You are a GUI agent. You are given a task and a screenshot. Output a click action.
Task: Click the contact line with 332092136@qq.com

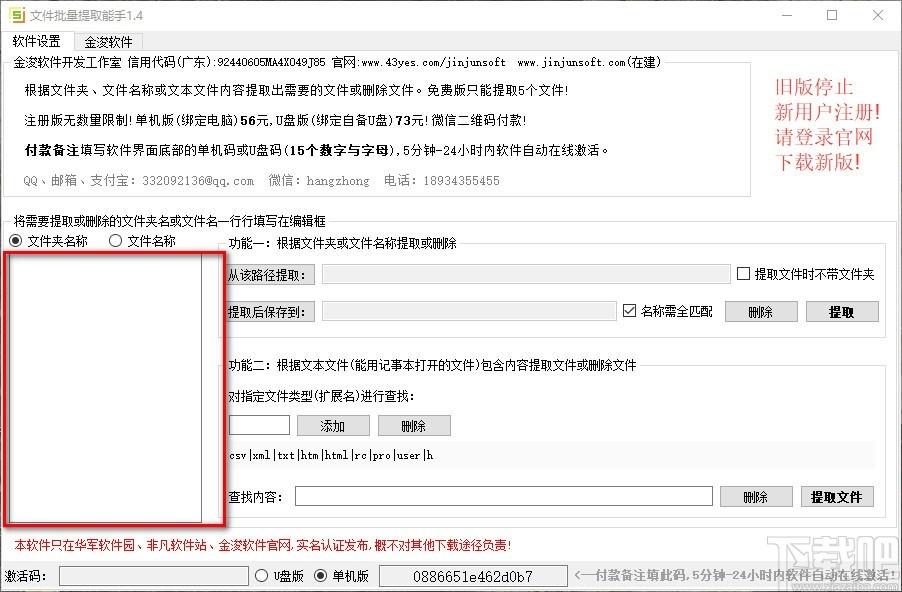coord(261,181)
